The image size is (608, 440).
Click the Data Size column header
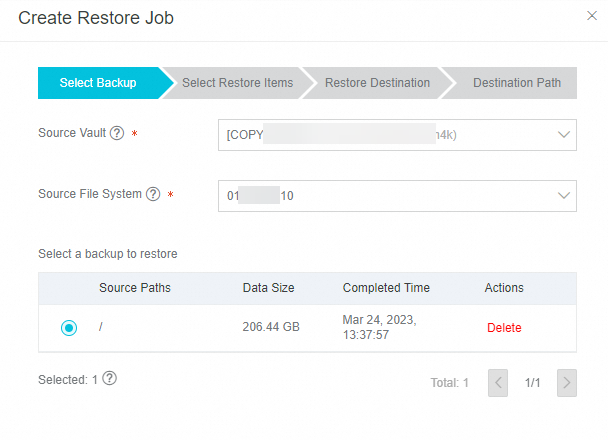tap(268, 288)
